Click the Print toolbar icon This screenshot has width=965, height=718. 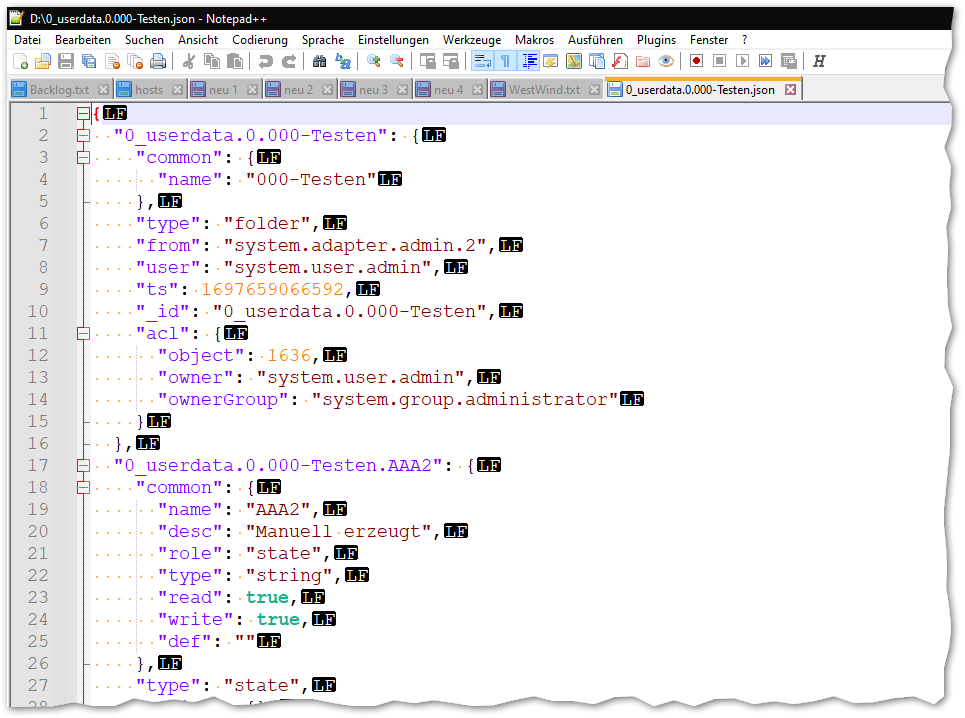point(158,62)
